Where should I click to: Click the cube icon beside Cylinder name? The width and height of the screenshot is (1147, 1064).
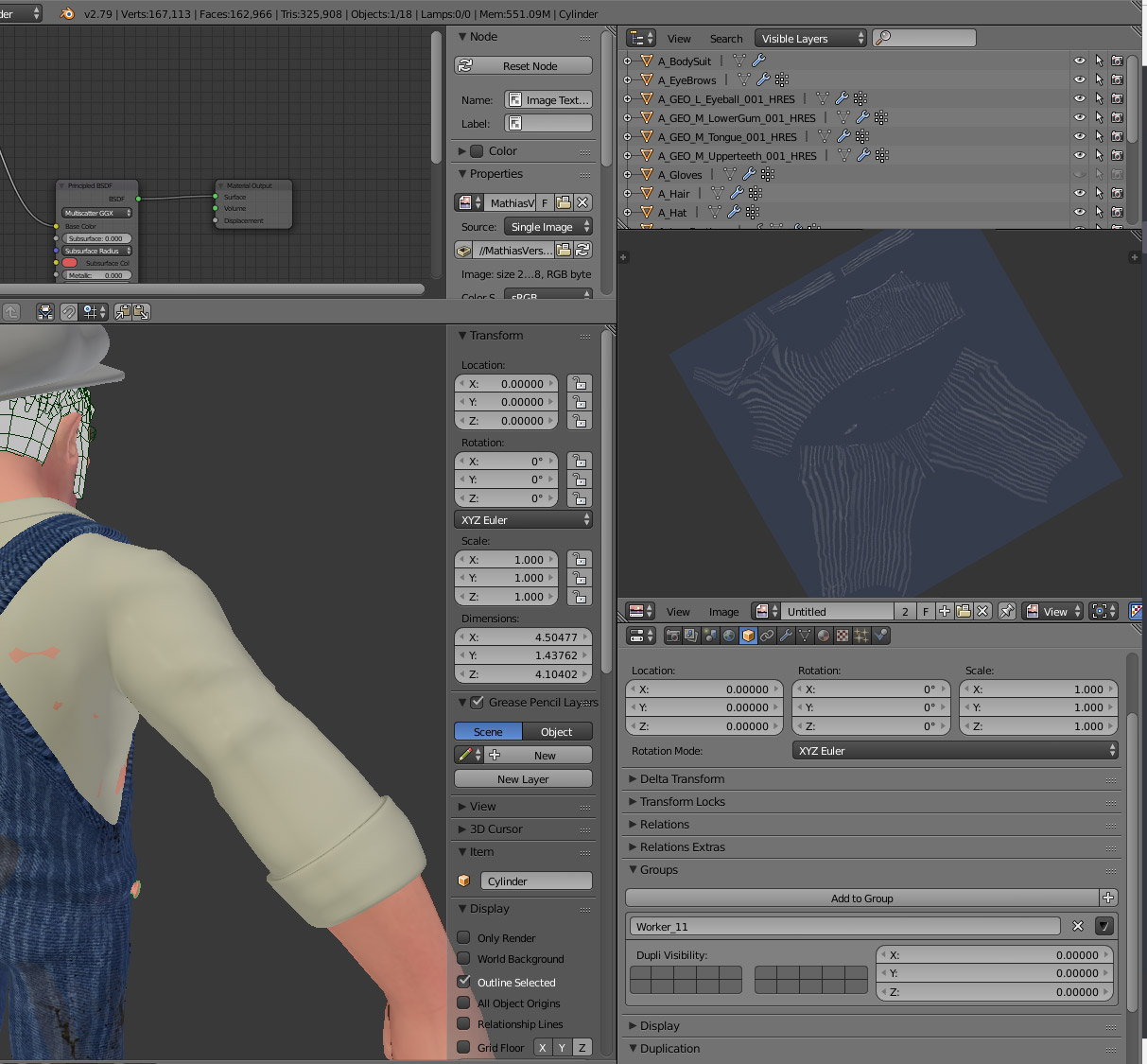464,881
